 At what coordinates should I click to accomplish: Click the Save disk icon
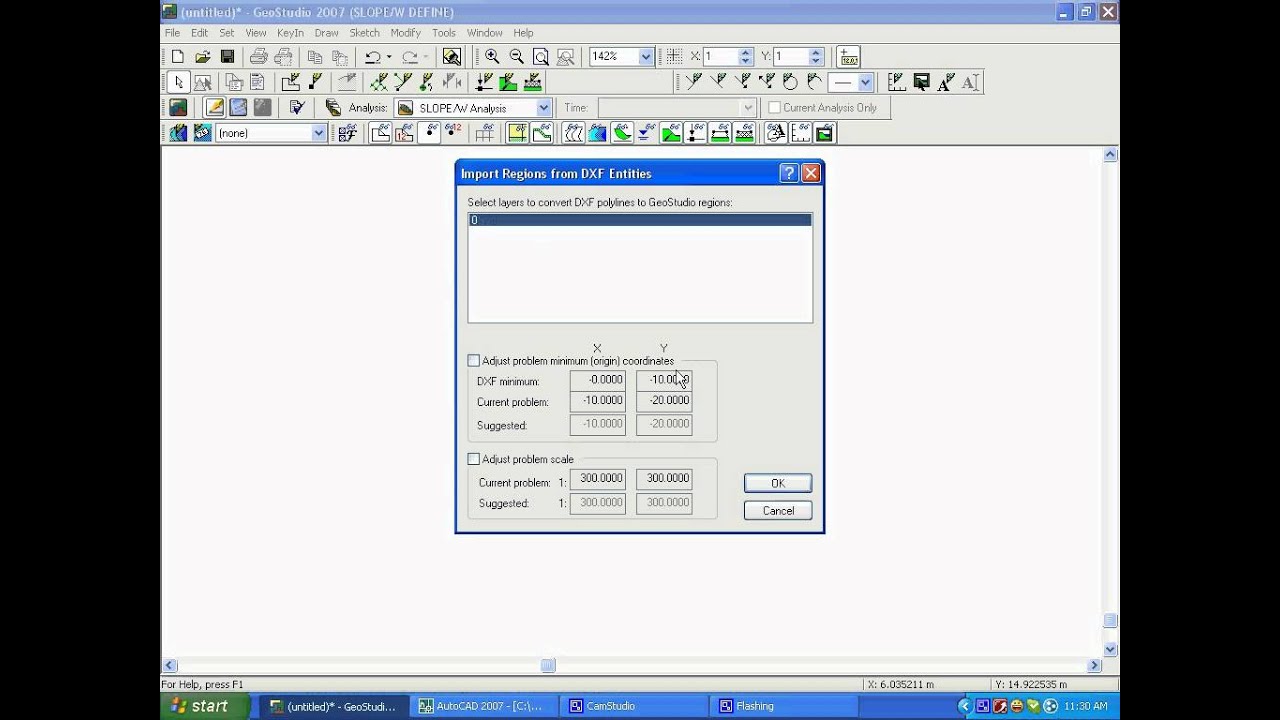point(227,57)
